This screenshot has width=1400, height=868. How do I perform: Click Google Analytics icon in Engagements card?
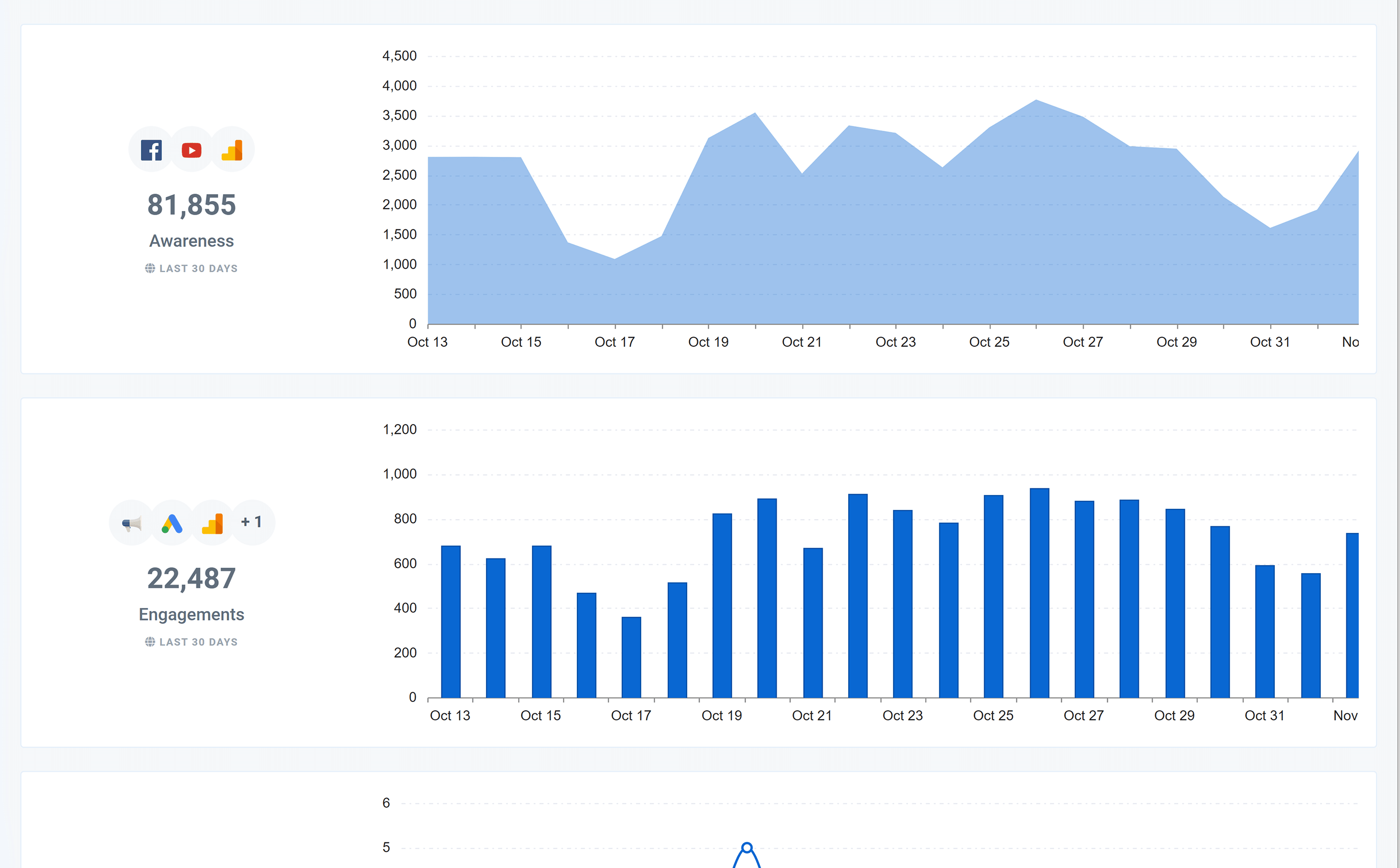213,523
